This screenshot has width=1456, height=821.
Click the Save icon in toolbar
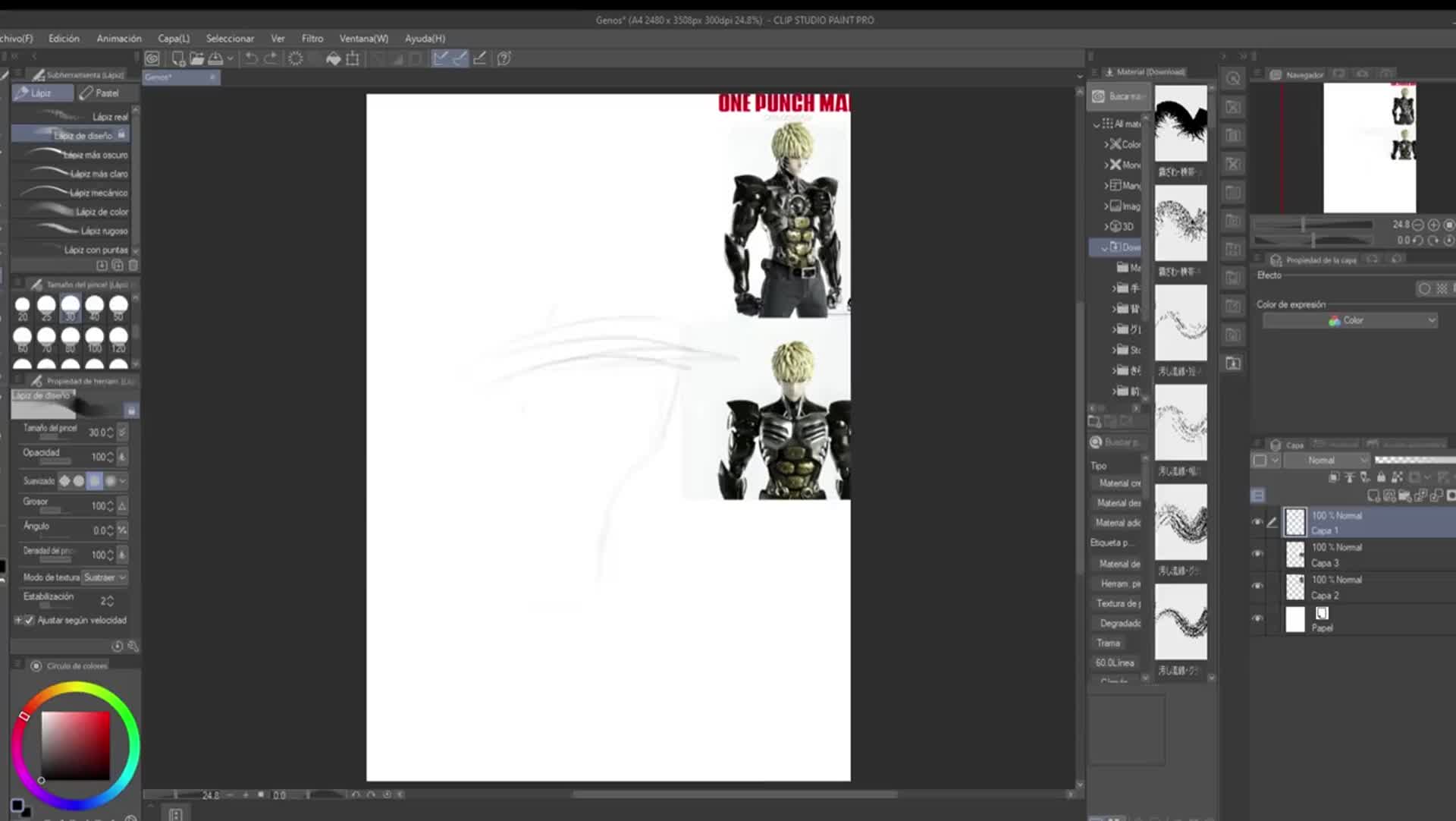(216, 58)
